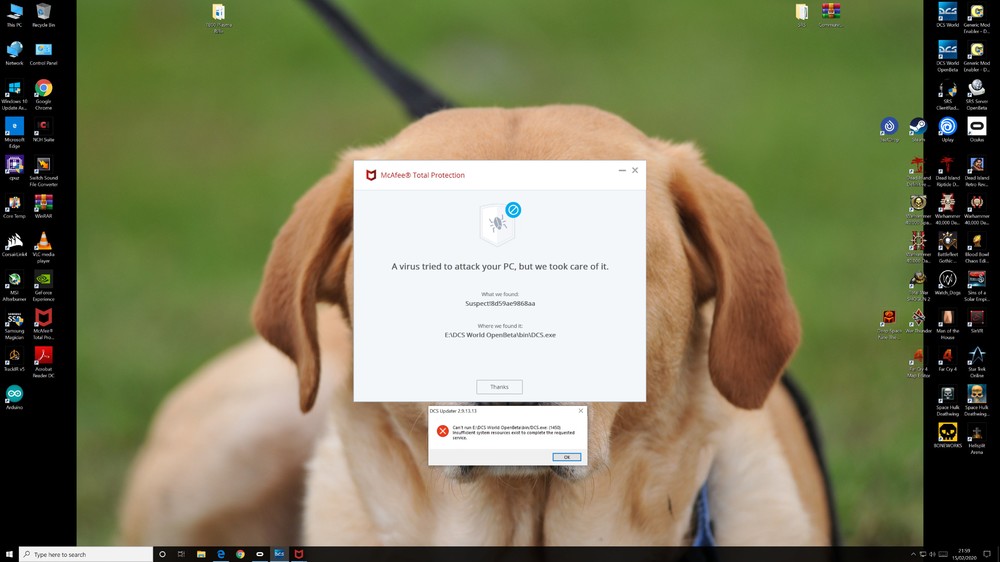Screen dimensions: 1000x562
Task: Select the Google Chrome desktop shortcut
Action: pyautogui.click(x=43, y=95)
